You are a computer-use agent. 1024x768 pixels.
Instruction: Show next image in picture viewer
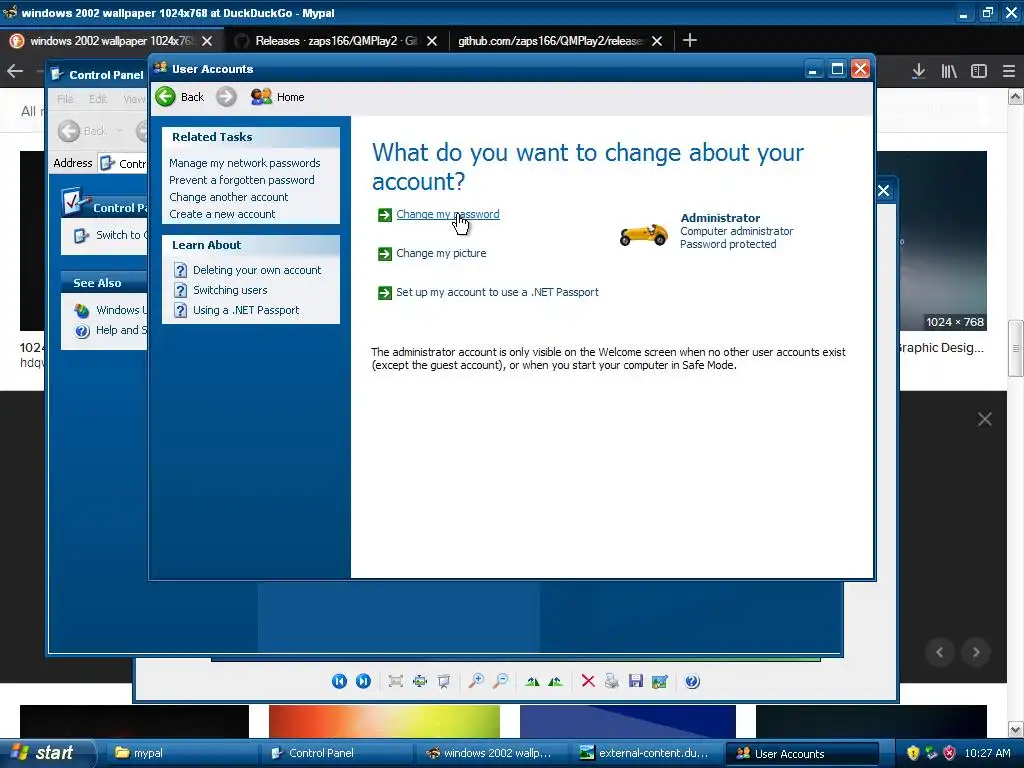coord(363,682)
